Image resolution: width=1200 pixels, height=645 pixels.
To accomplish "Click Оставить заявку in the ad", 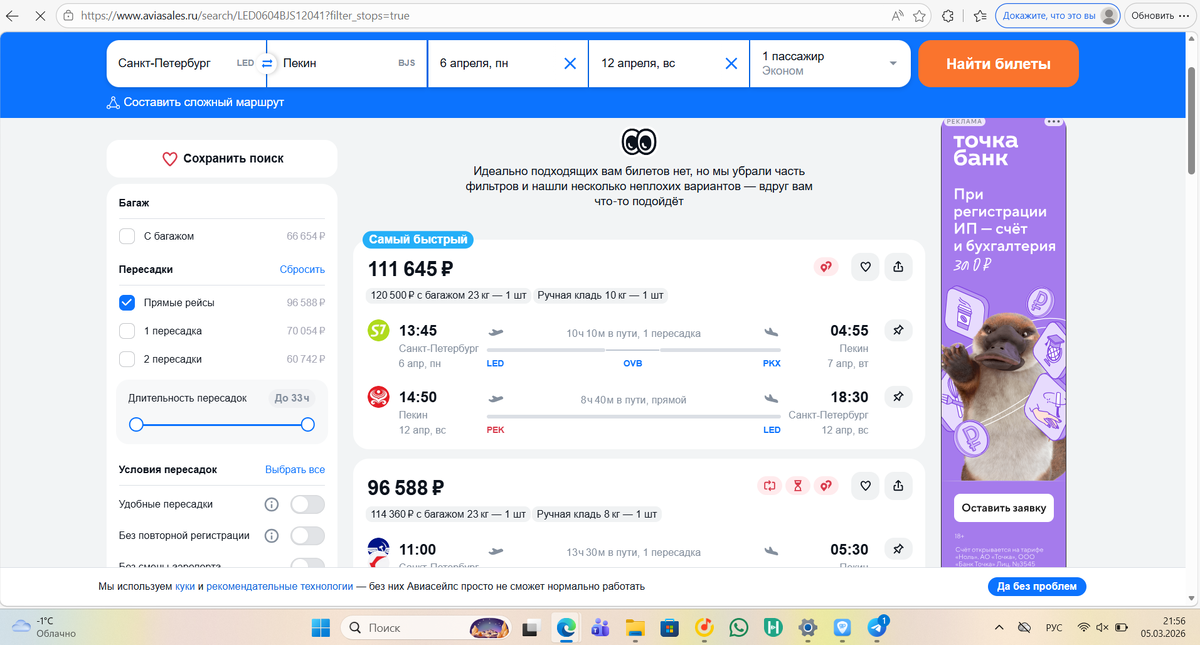I will (1004, 508).
